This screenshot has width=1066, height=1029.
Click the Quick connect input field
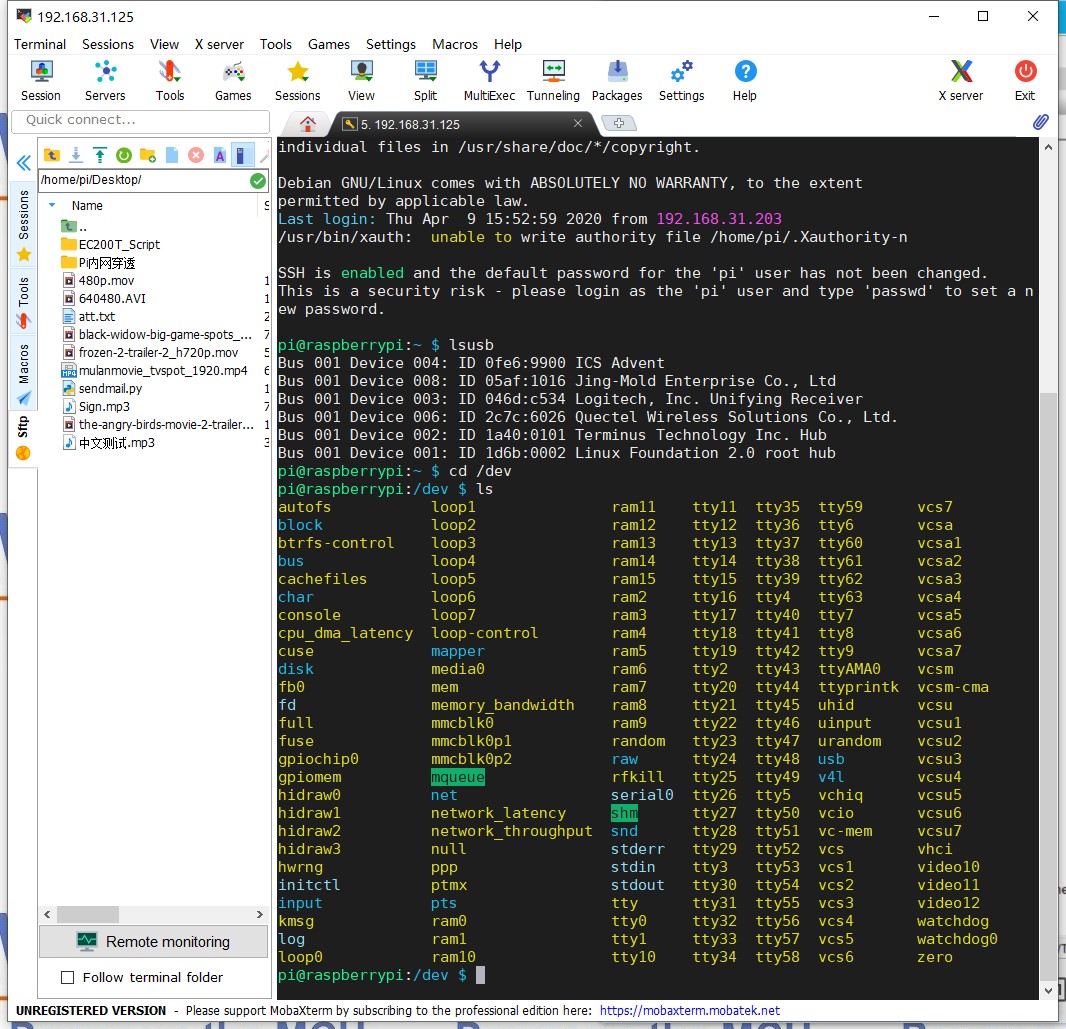(x=141, y=120)
